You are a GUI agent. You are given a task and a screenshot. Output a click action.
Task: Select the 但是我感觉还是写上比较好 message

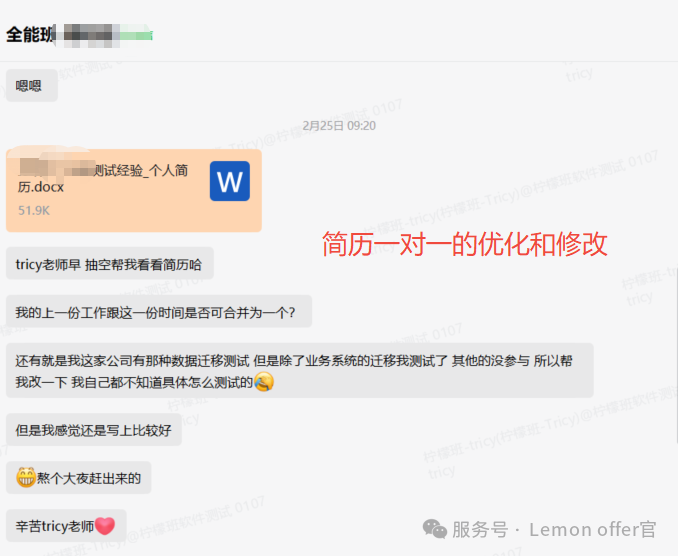[x=94, y=429]
